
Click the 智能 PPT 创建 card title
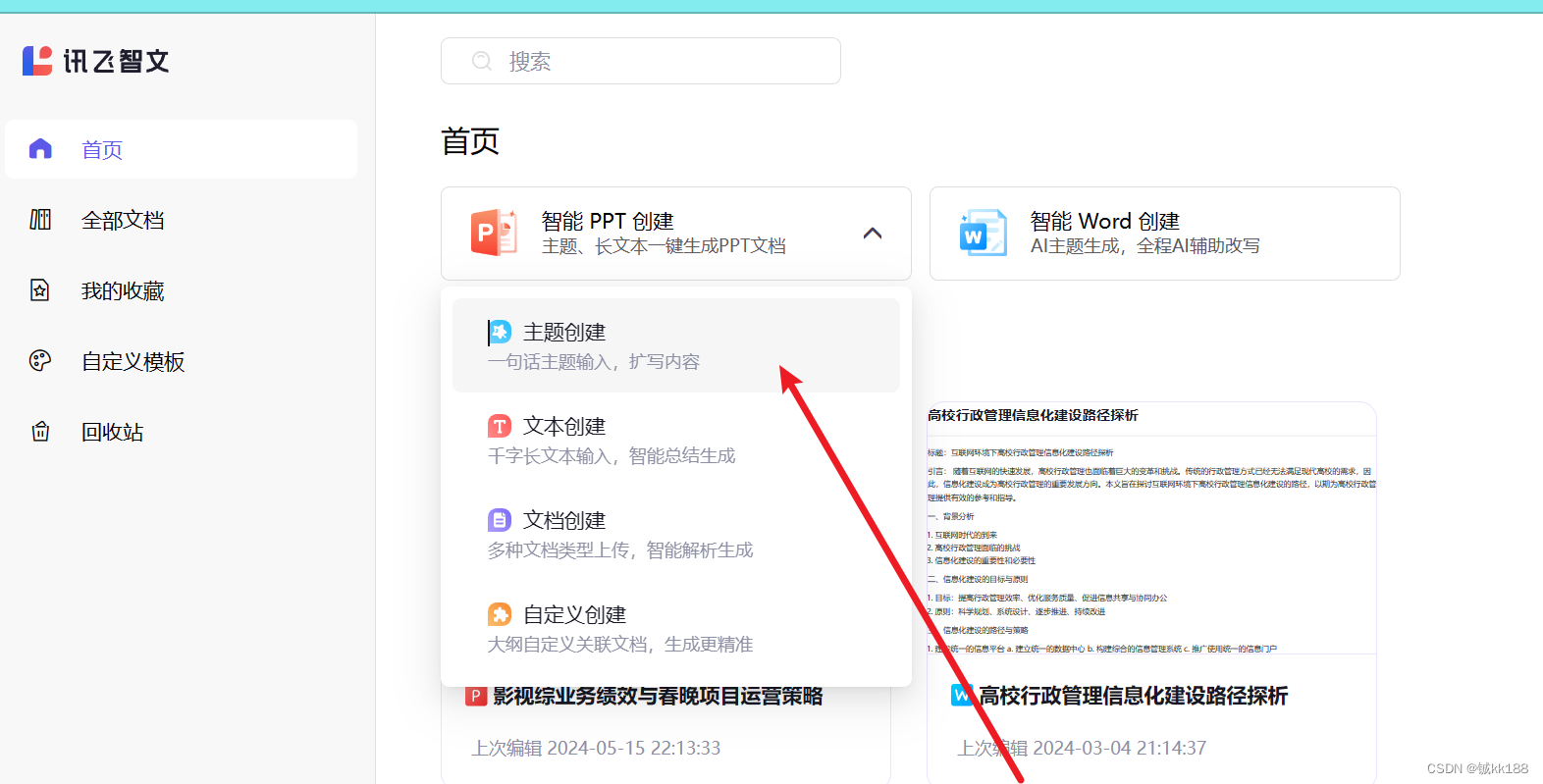pyautogui.click(x=608, y=221)
